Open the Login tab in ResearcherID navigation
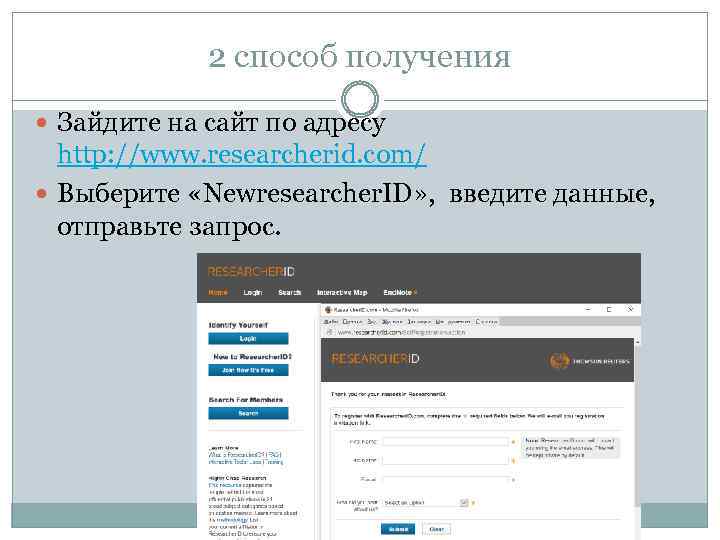This screenshot has width=720, height=540. point(253,292)
